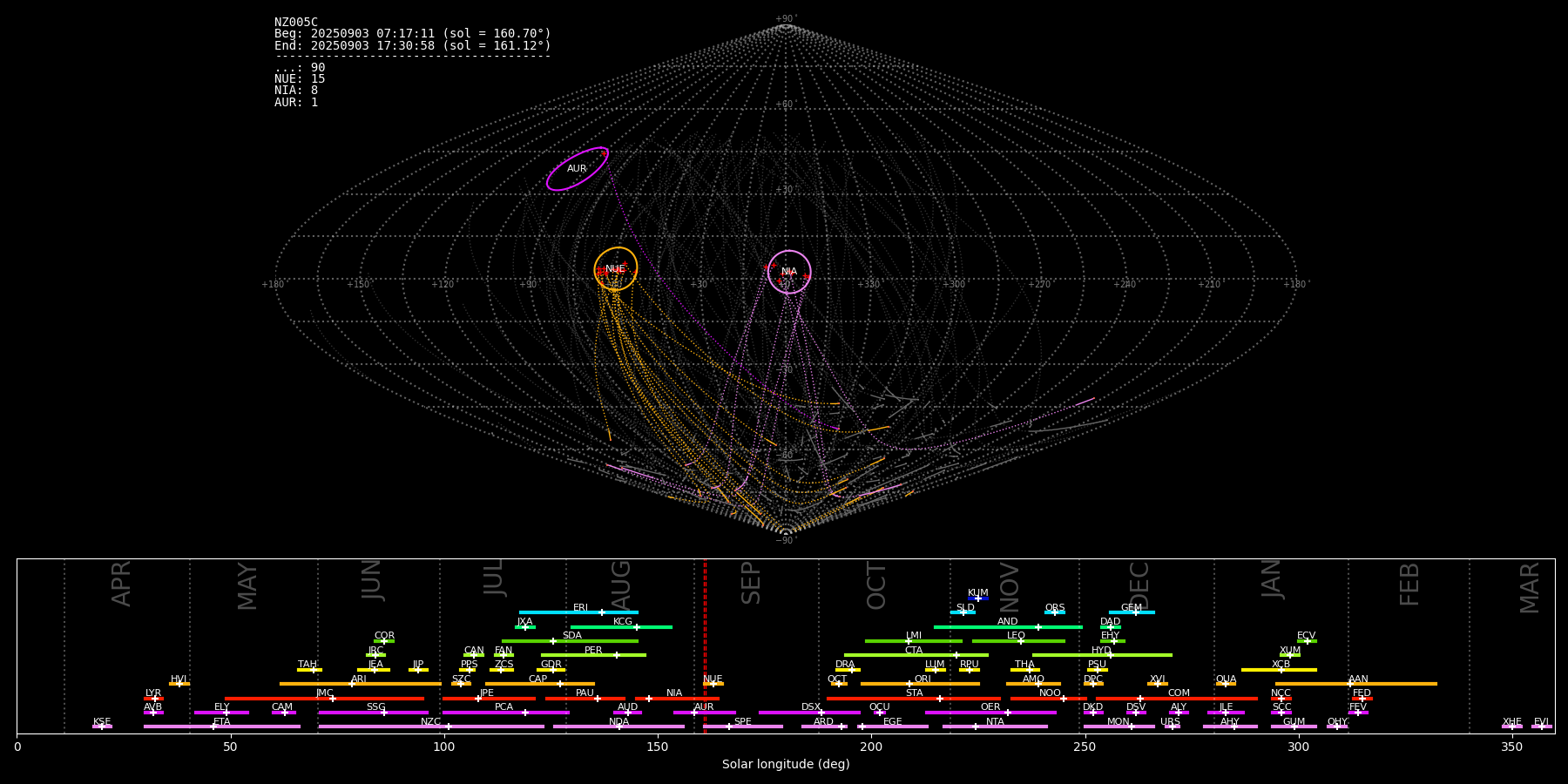Click the +90 latitude label at the map top
The width and height of the screenshot is (1568, 784).
pyautogui.click(x=785, y=19)
